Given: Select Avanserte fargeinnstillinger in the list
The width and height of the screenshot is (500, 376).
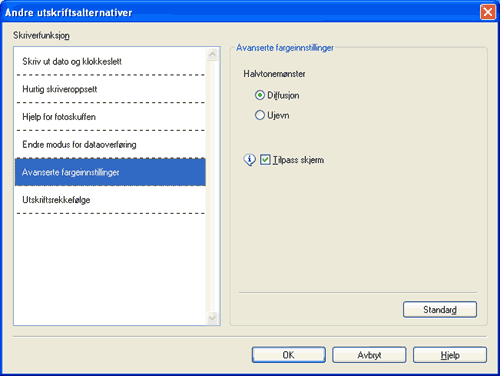Looking at the screenshot, I should point(110,172).
